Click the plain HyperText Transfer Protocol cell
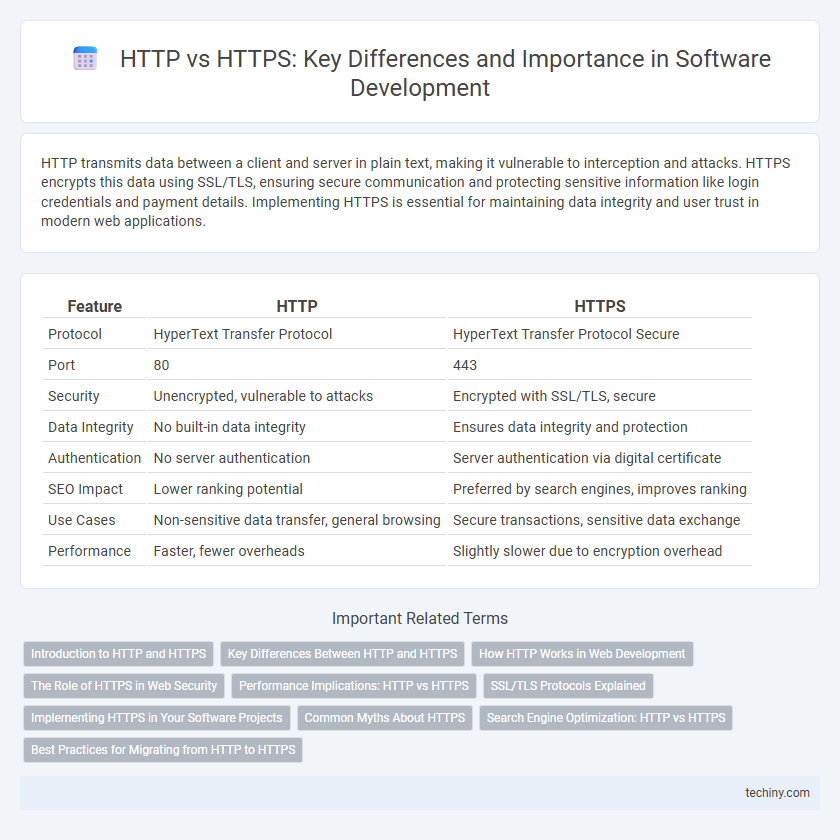This screenshot has width=840, height=840. [x=297, y=334]
